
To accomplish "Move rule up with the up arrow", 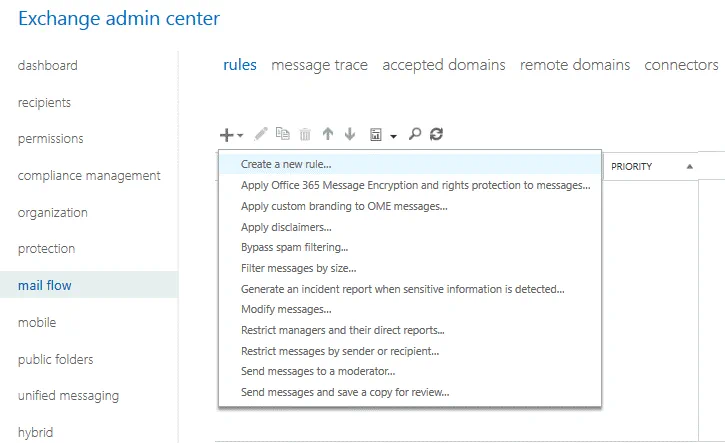I will tap(328, 133).
